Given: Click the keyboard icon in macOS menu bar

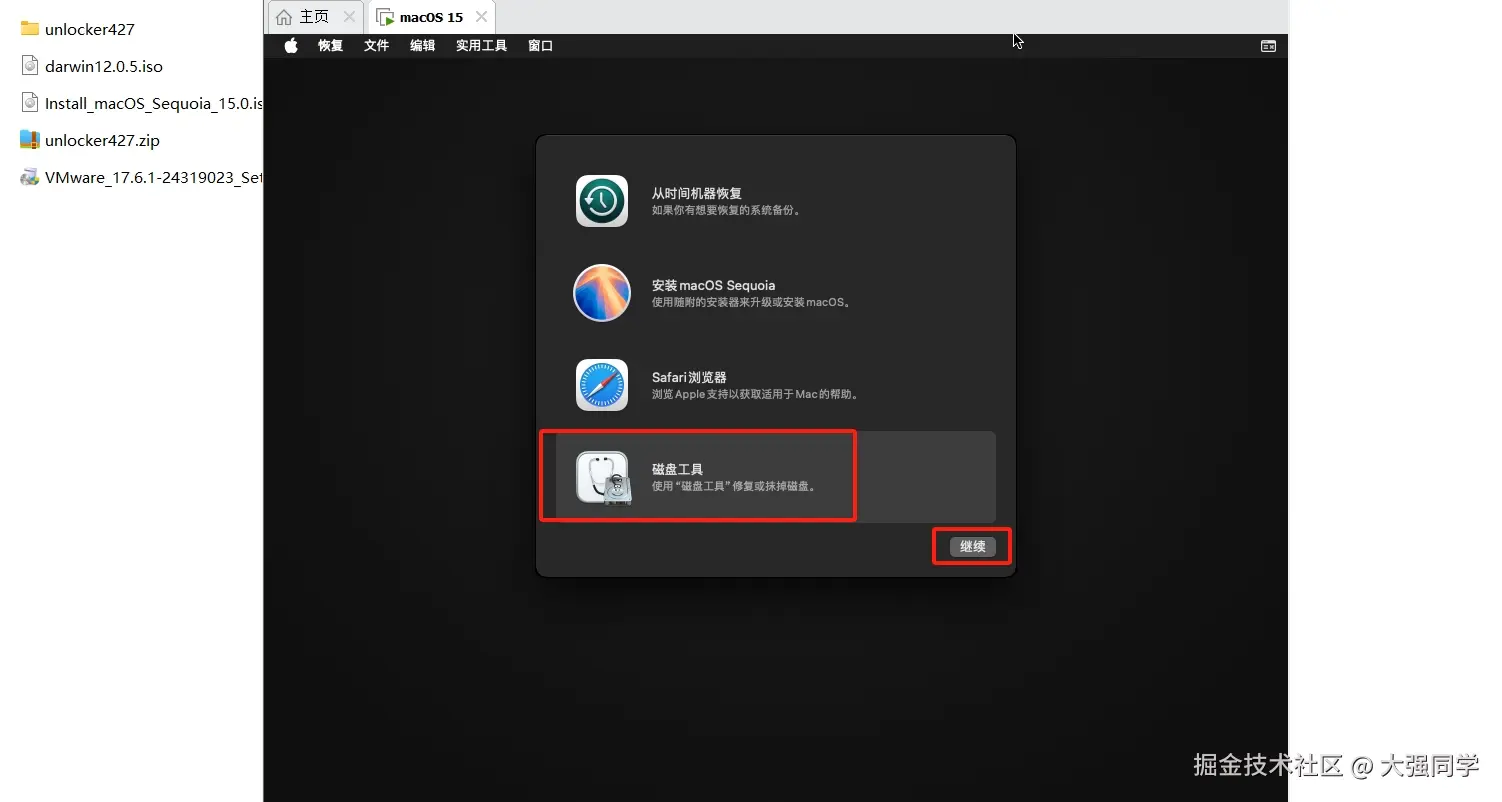Looking at the screenshot, I should click(1268, 46).
